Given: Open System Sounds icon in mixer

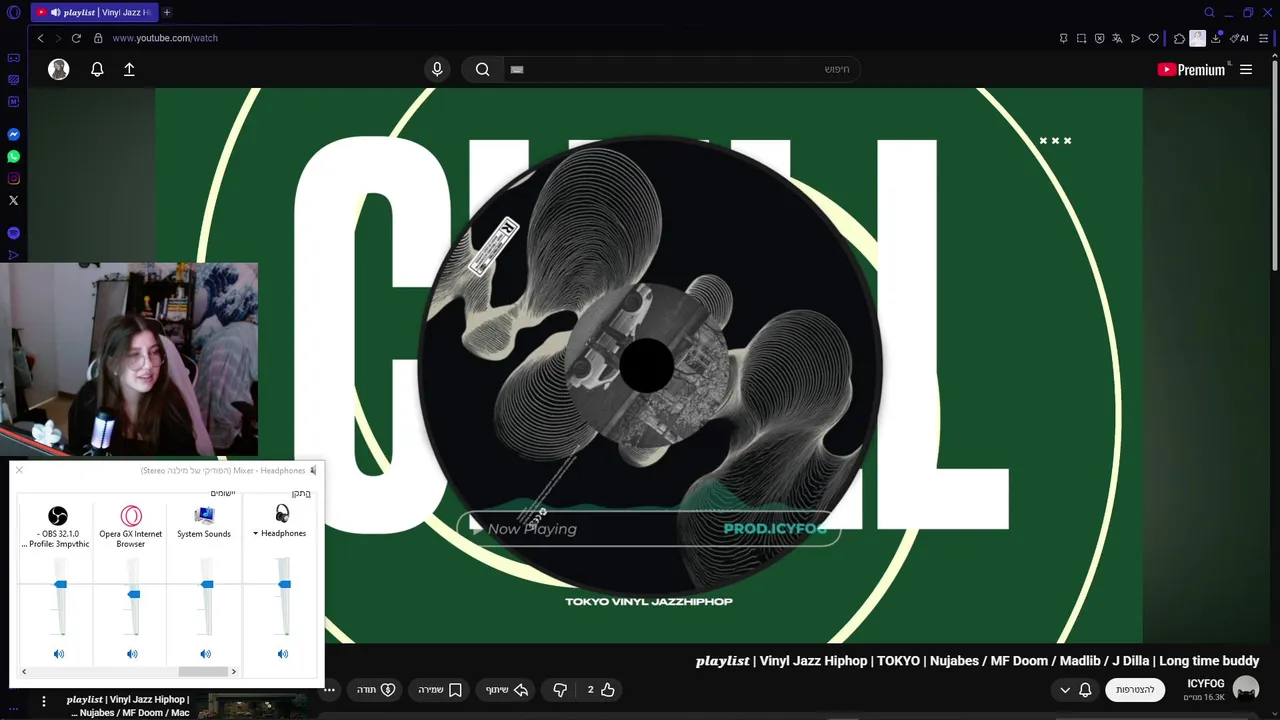Looking at the screenshot, I should click(x=204, y=516).
